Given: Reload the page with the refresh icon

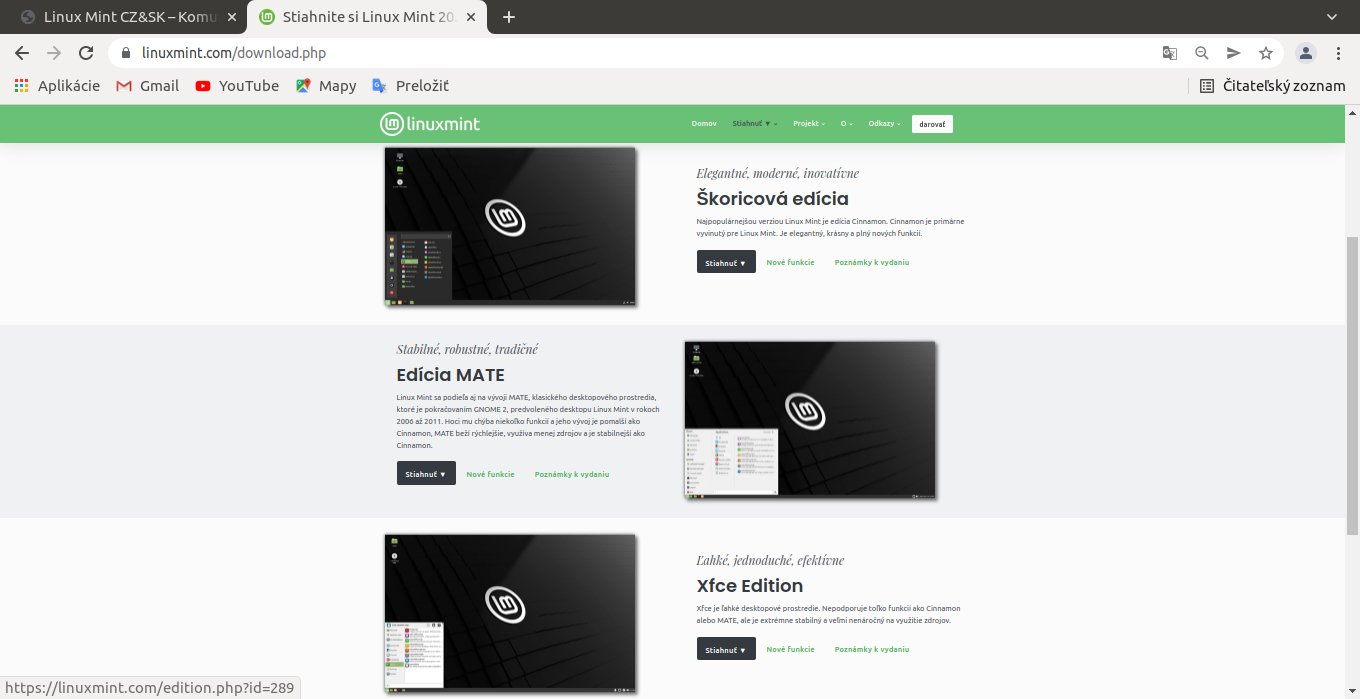Looking at the screenshot, I should [86, 53].
